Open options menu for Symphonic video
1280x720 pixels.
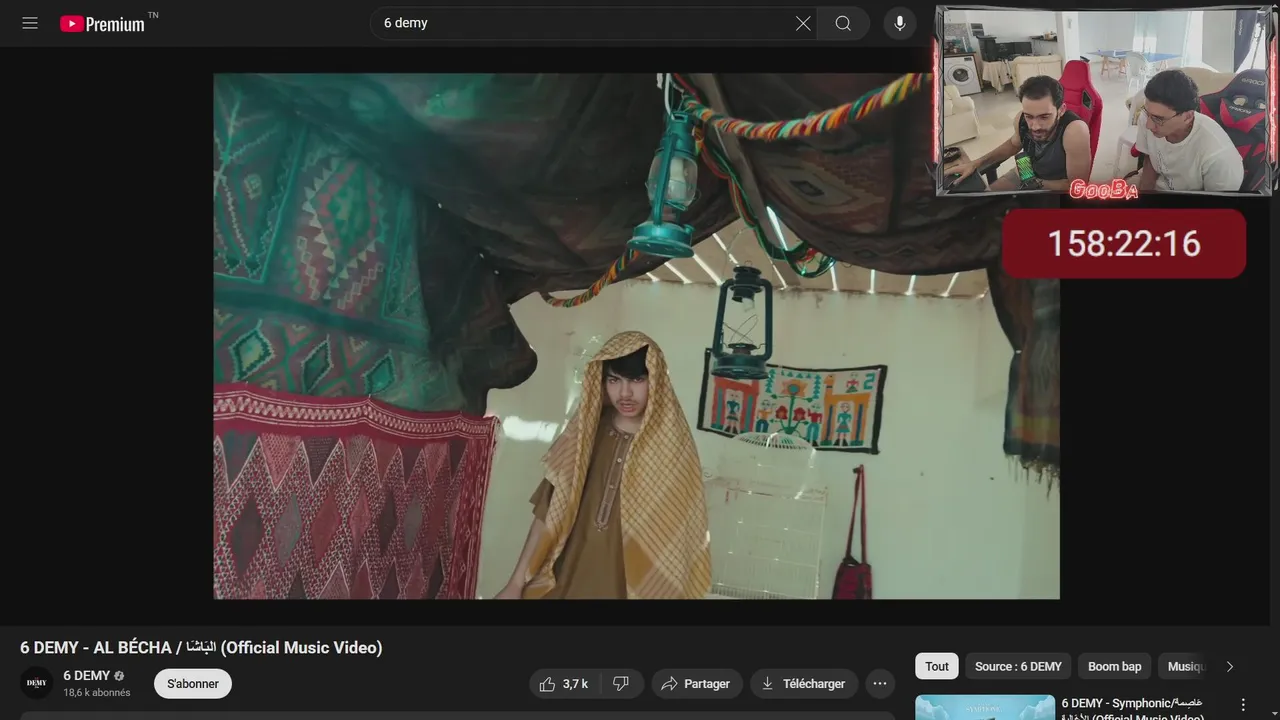point(1244,705)
